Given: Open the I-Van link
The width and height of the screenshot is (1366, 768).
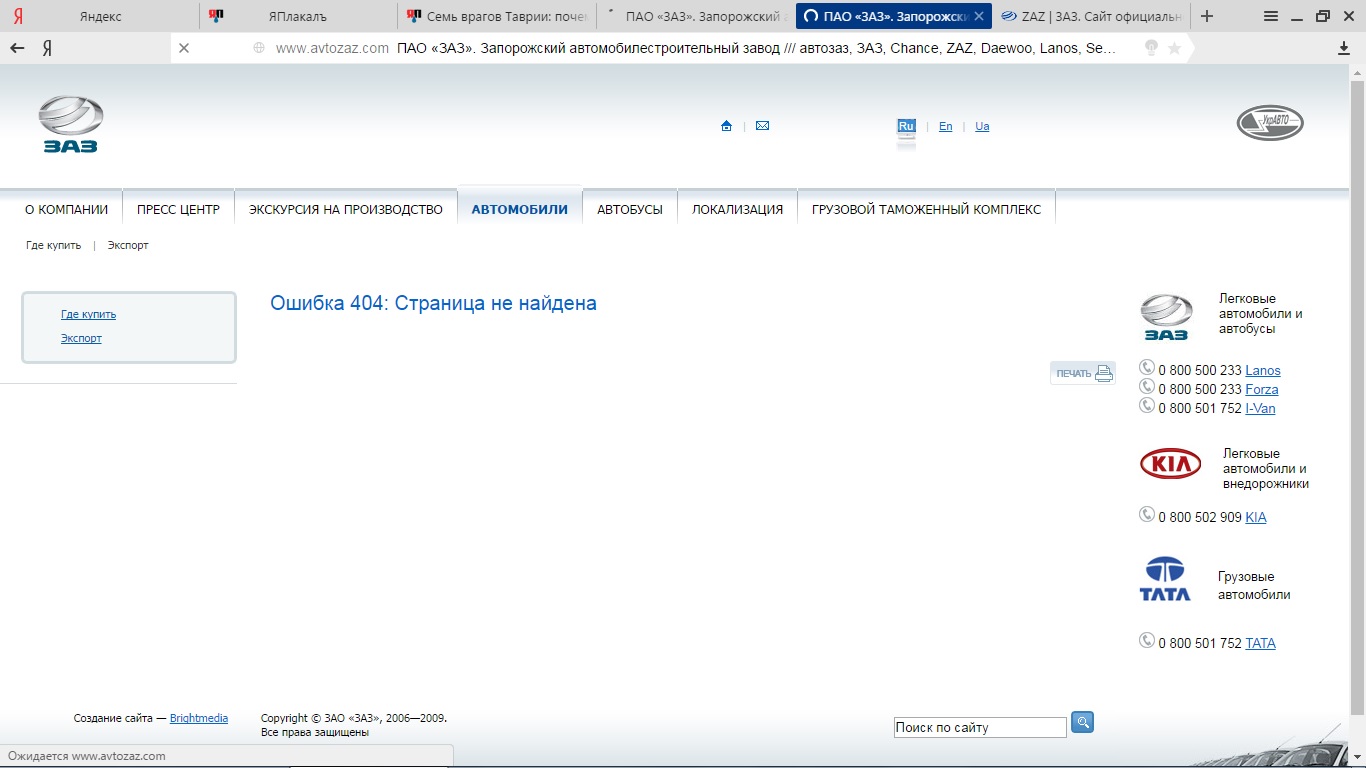Looking at the screenshot, I should [1260, 408].
